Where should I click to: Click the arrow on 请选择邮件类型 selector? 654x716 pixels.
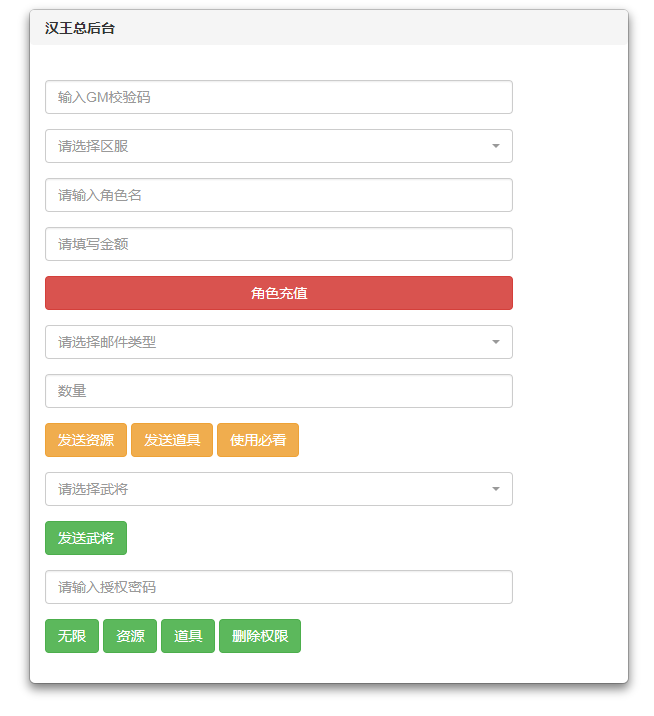(x=495, y=342)
